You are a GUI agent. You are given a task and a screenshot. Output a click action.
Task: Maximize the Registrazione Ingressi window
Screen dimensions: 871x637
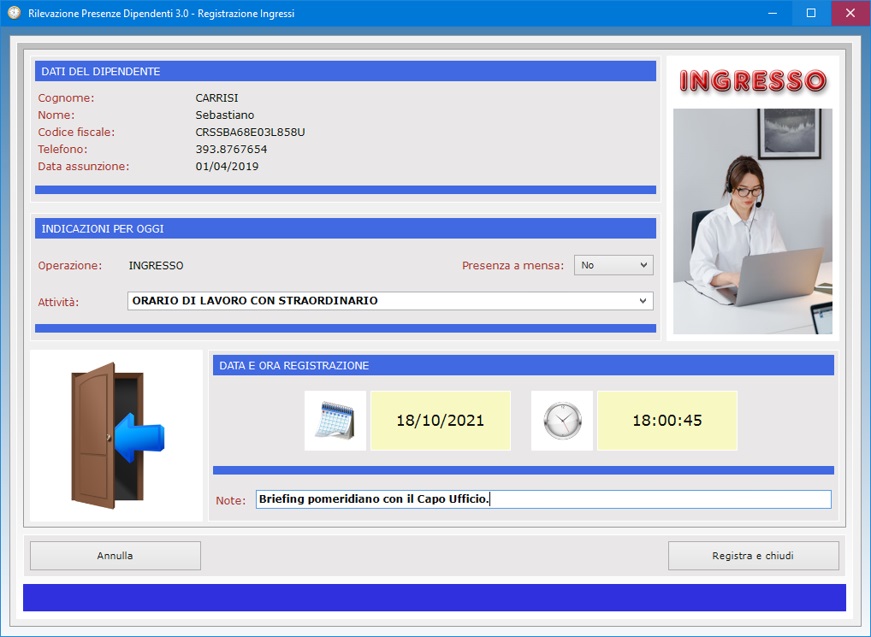point(811,14)
